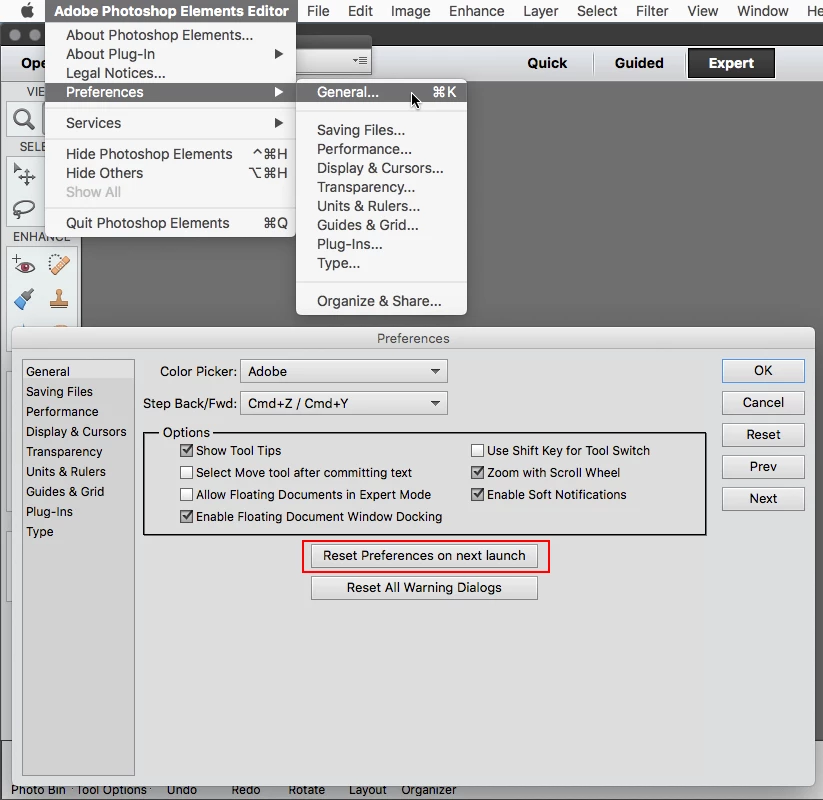Enable Select Move tool after committing text

pyautogui.click(x=186, y=472)
